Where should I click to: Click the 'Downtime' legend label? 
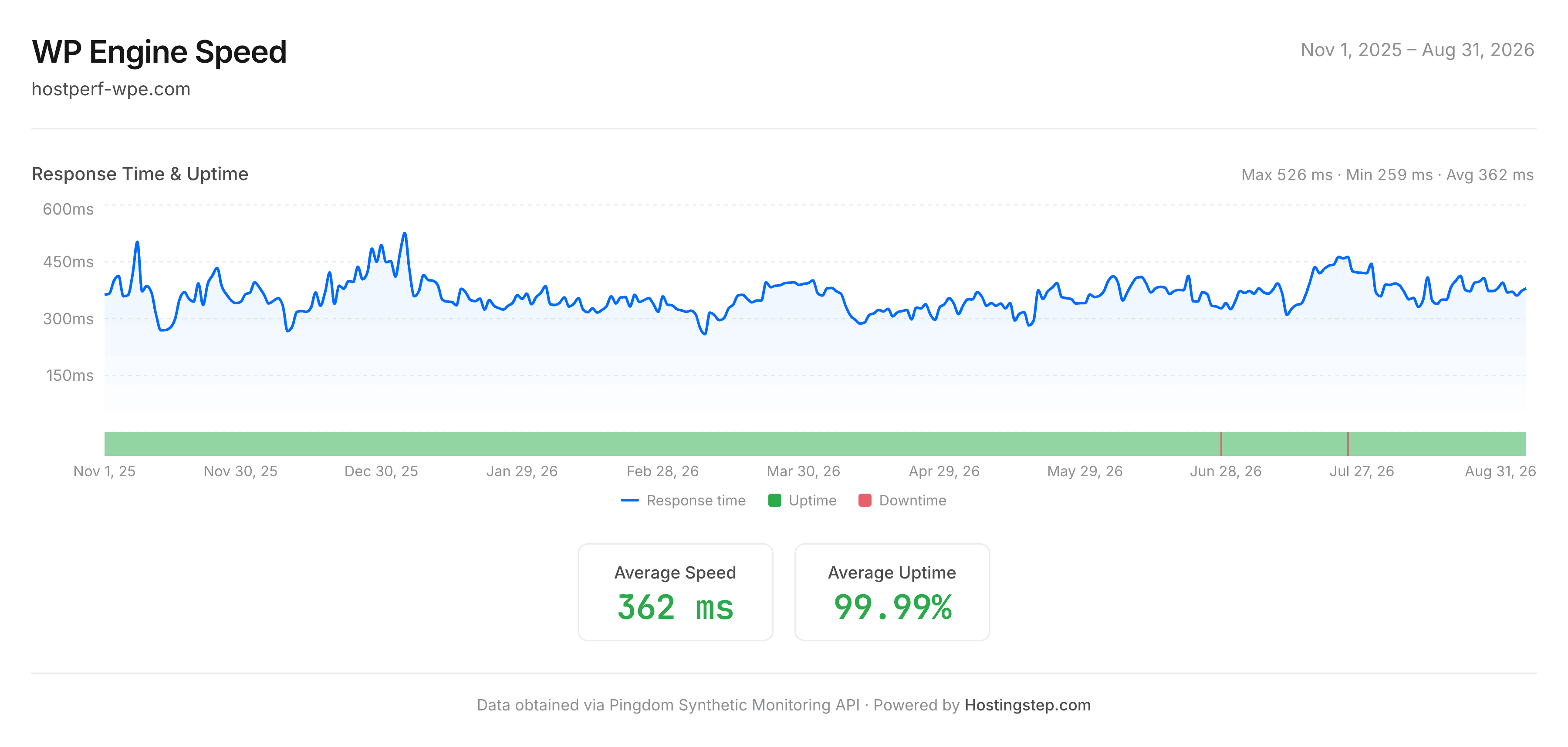click(x=912, y=501)
